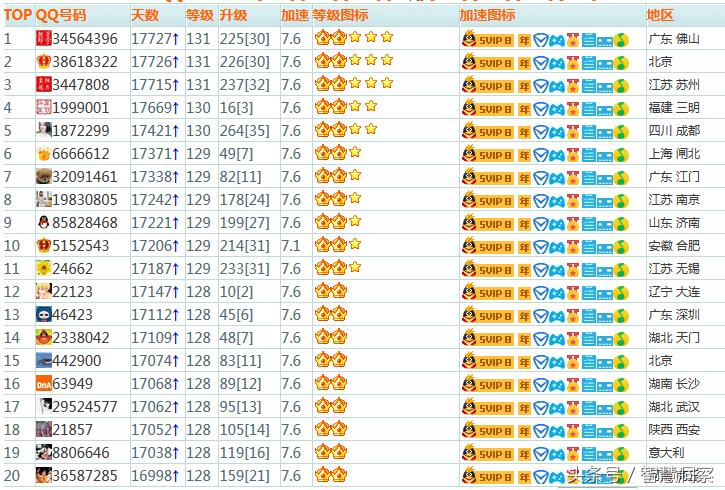The width and height of the screenshot is (725, 490).
Task: Click the gamepad icon in row 12
Action: click(557, 293)
